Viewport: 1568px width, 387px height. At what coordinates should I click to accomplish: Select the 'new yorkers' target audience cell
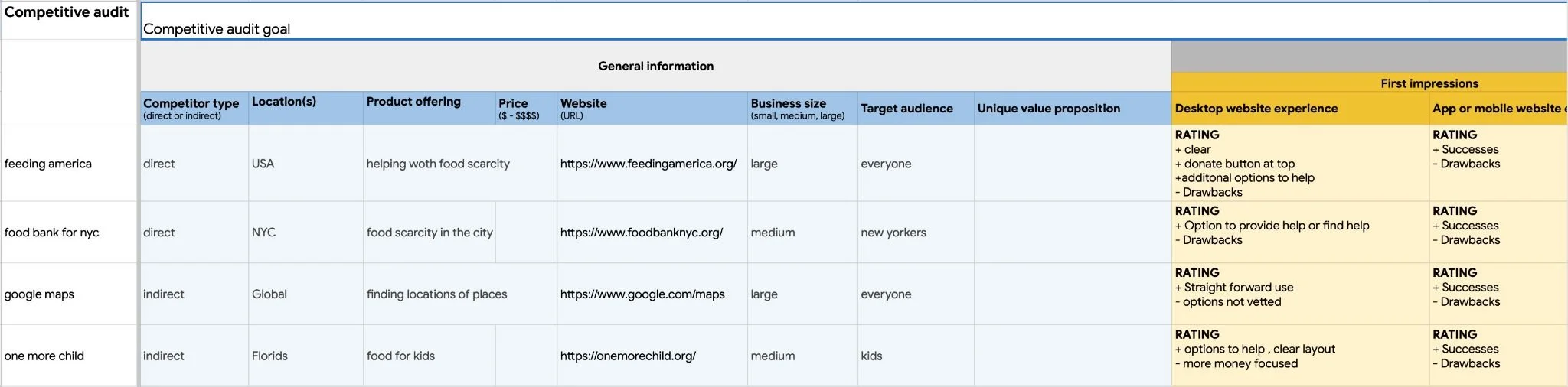coord(916,233)
